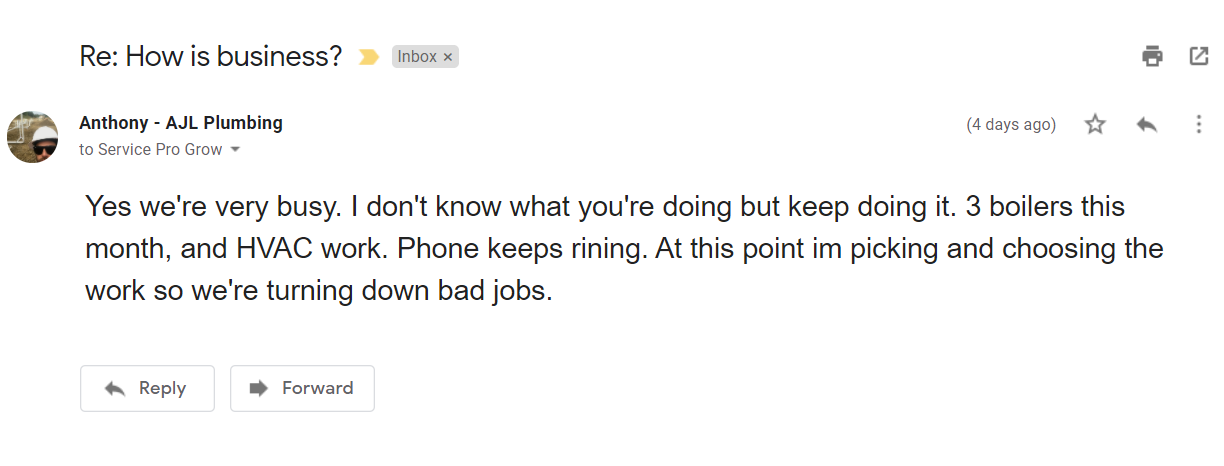Click the 'Re: How is business?' subject line
1224x466 pixels.
tap(211, 57)
